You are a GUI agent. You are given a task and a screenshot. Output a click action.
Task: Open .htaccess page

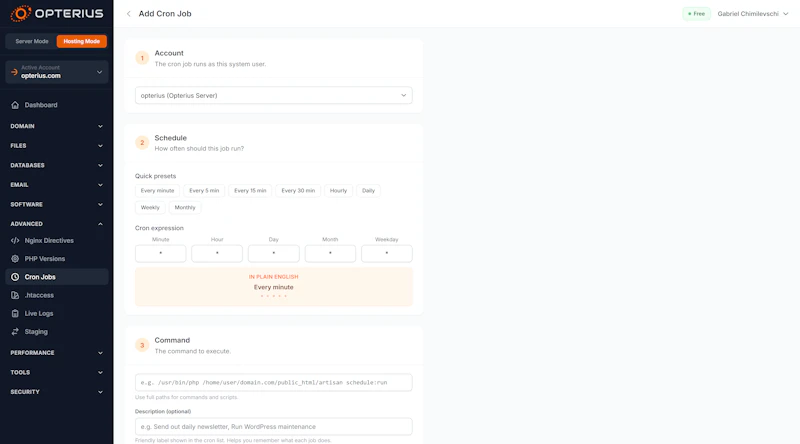57,295
